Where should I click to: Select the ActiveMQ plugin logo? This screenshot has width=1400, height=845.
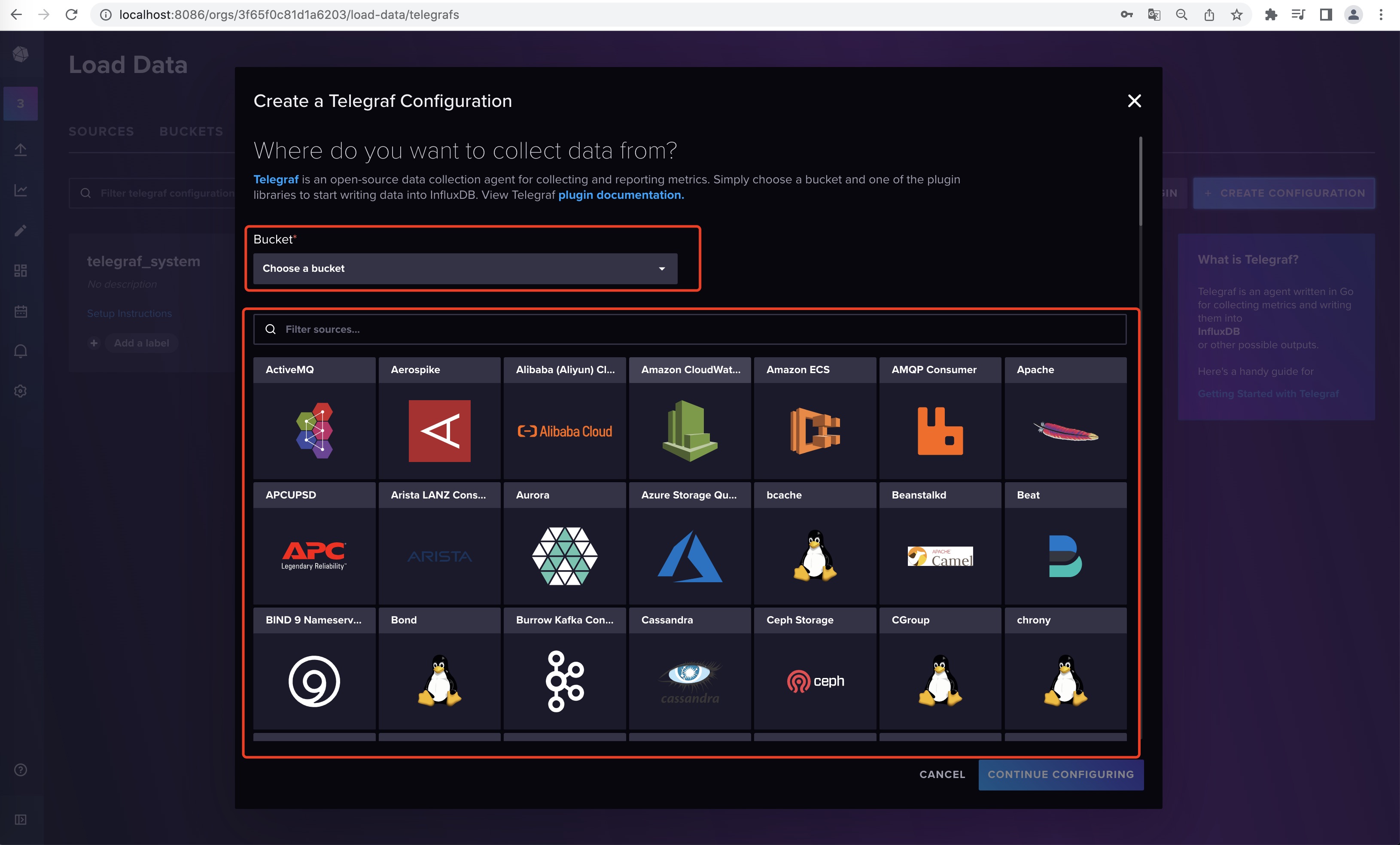pyautogui.click(x=314, y=431)
